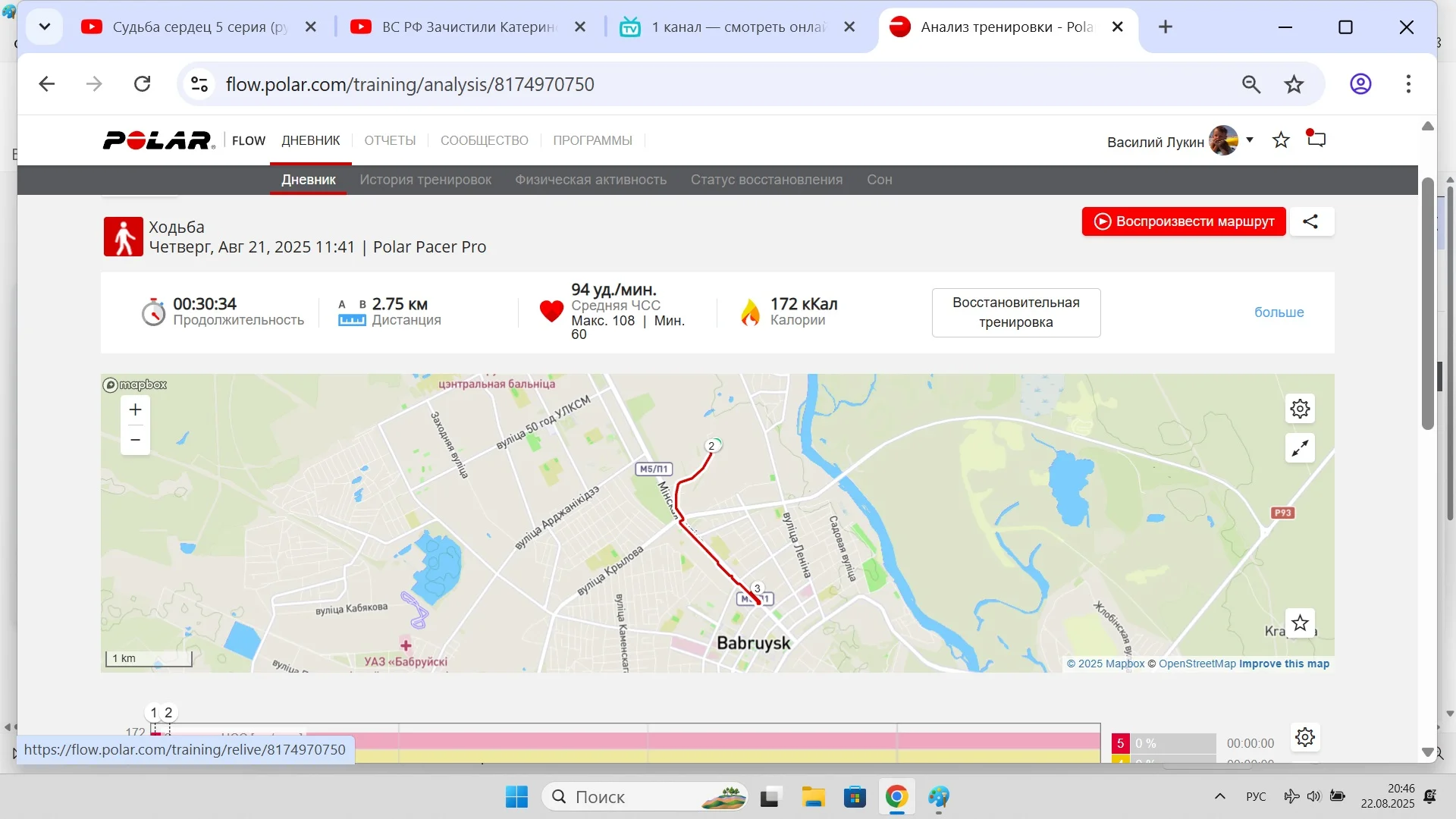The width and height of the screenshot is (1456, 819).
Task: Open the notifications icon in Polar header
Action: coord(1316,140)
